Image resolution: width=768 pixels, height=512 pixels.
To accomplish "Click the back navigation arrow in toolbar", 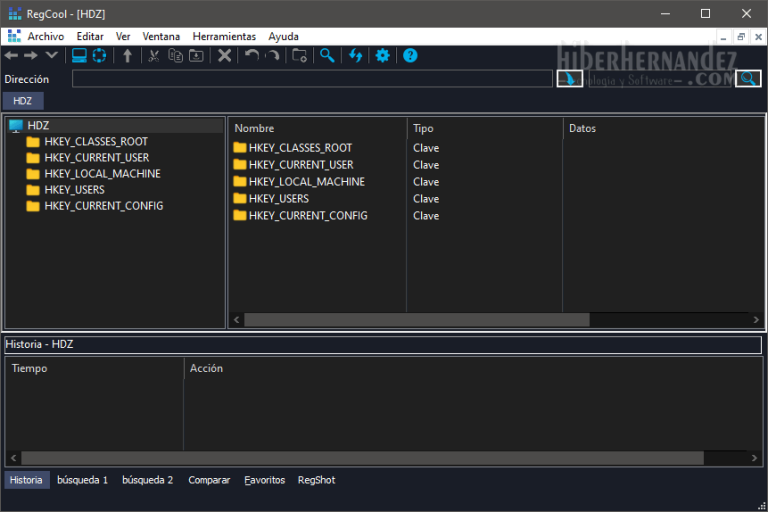I will [x=12, y=55].
